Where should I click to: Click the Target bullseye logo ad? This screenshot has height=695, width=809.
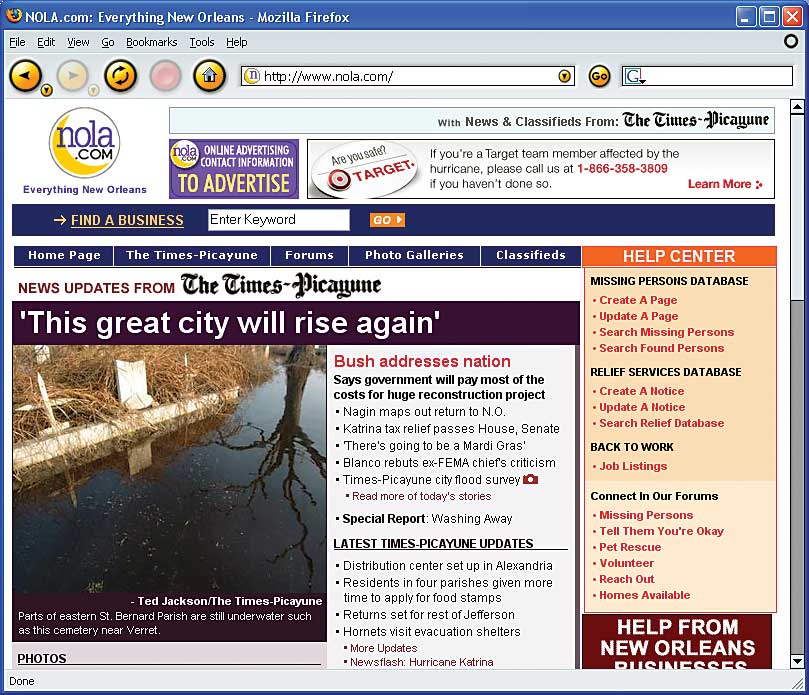339,179
